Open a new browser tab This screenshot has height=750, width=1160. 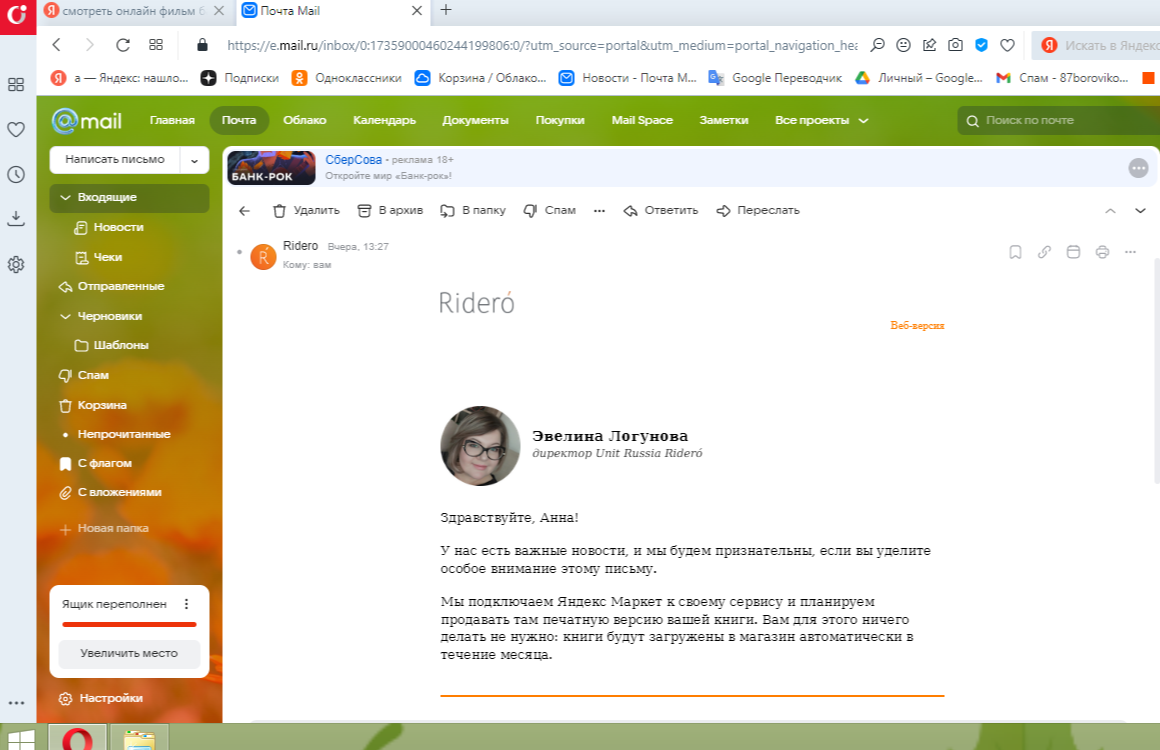445,10
